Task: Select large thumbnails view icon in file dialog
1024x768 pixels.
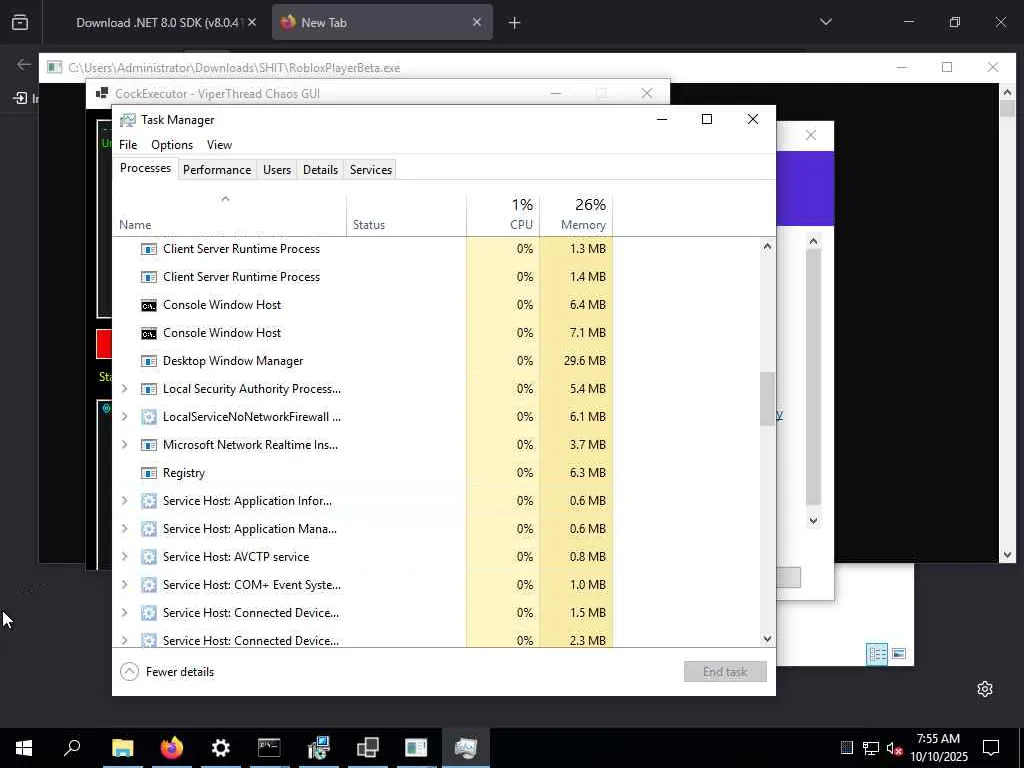Action: pos(899,654)
